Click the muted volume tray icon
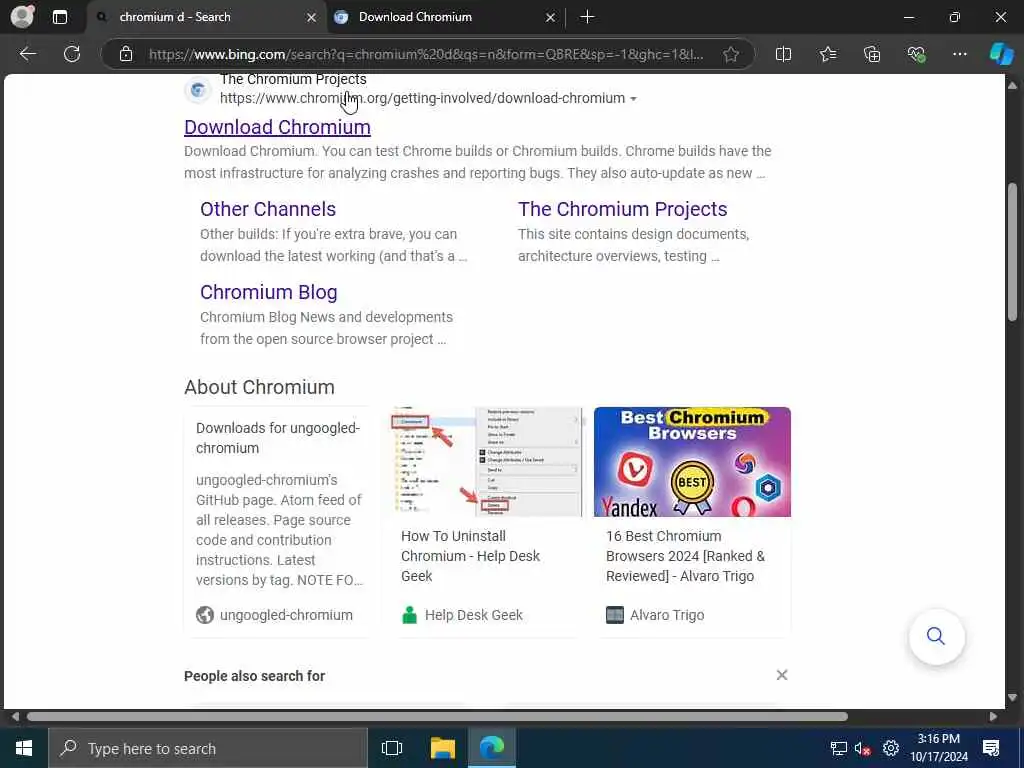 click(x=863, y=748)
